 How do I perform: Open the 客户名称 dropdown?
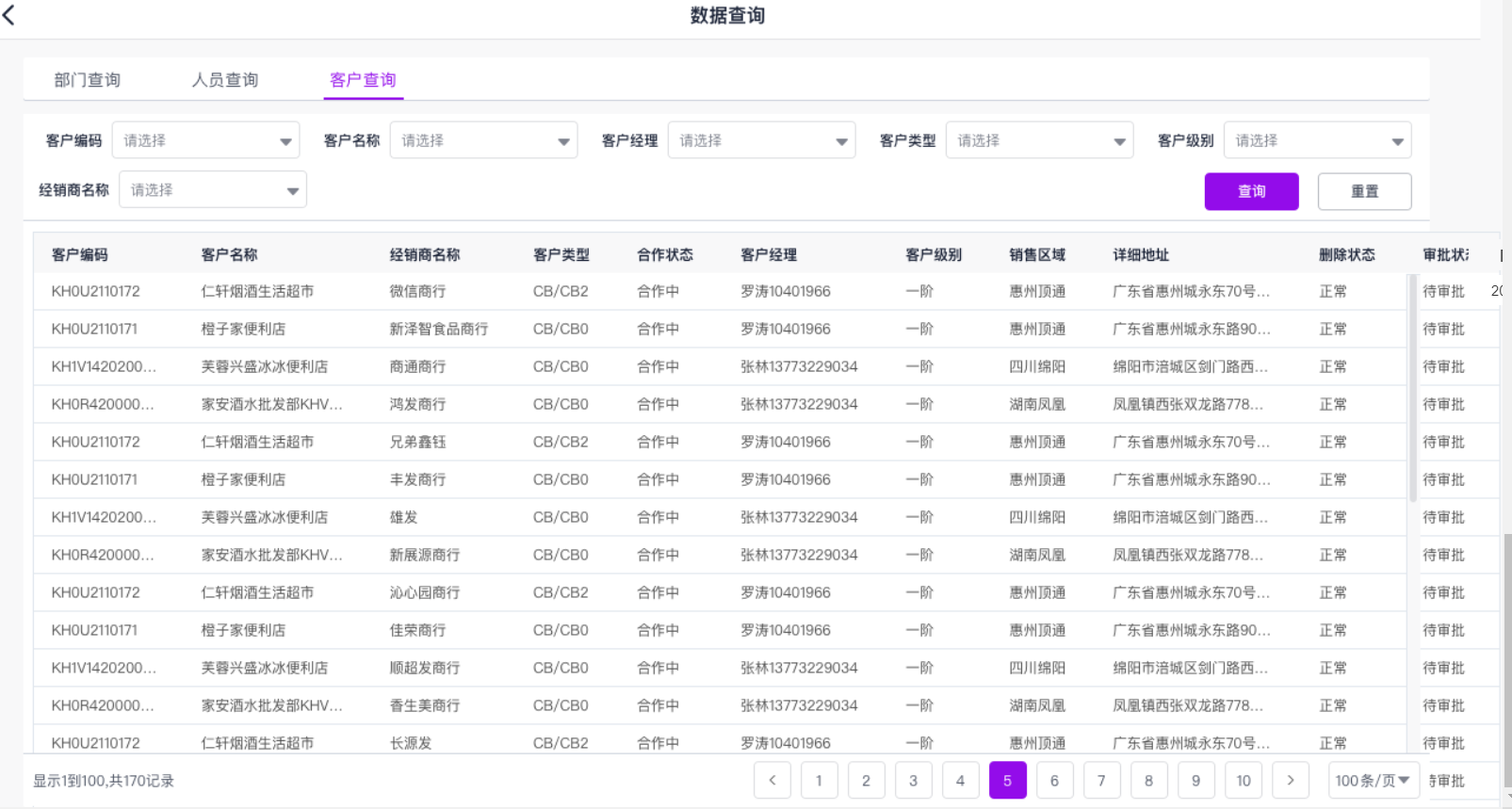[x=484, y=140]
